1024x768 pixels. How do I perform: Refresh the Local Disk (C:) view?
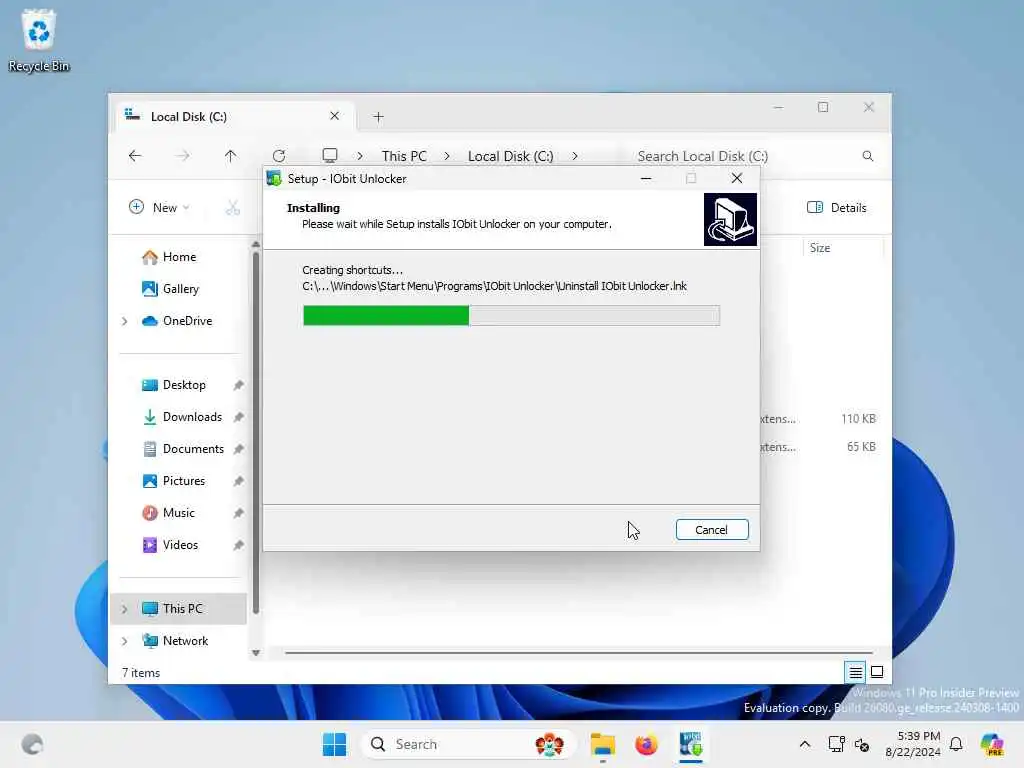tap(279, 156)
